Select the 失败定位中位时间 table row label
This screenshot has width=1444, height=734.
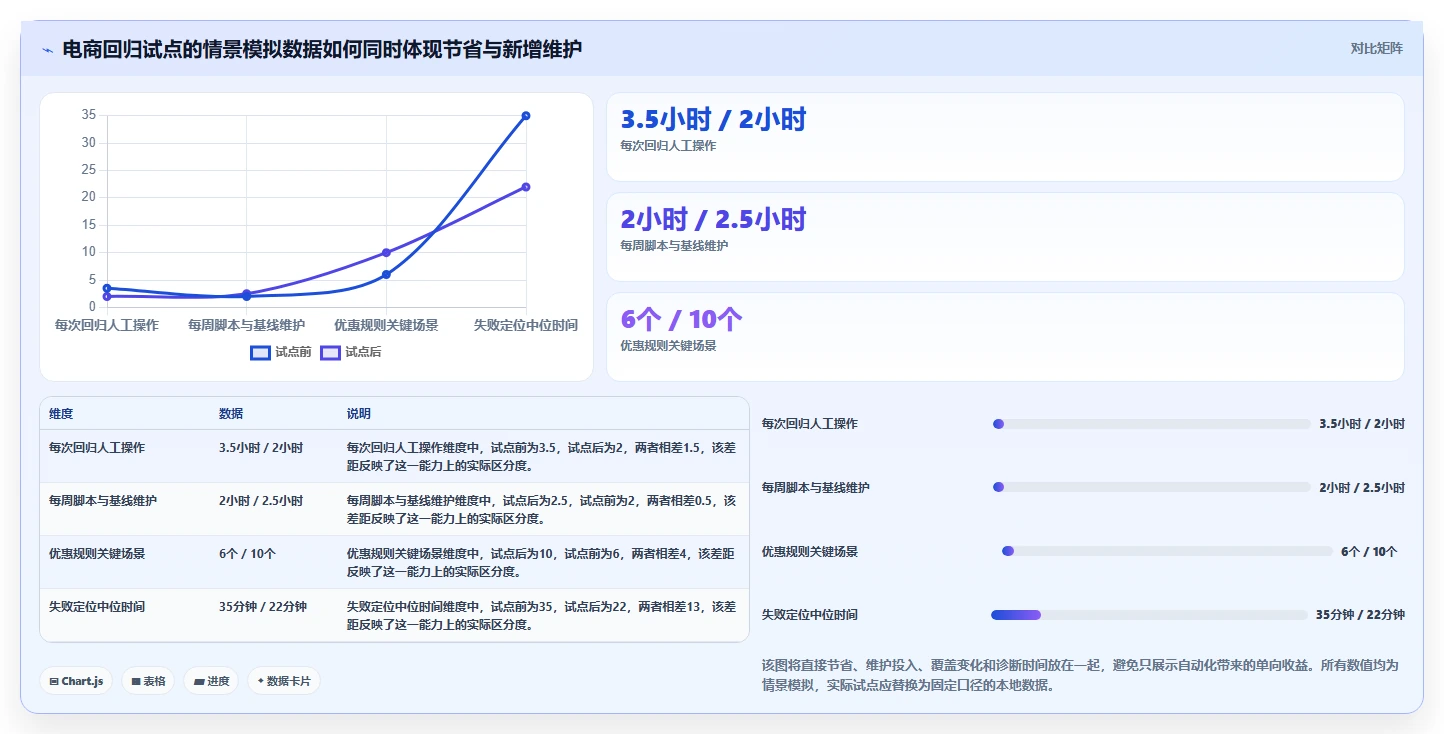click(x=97, y=607)
